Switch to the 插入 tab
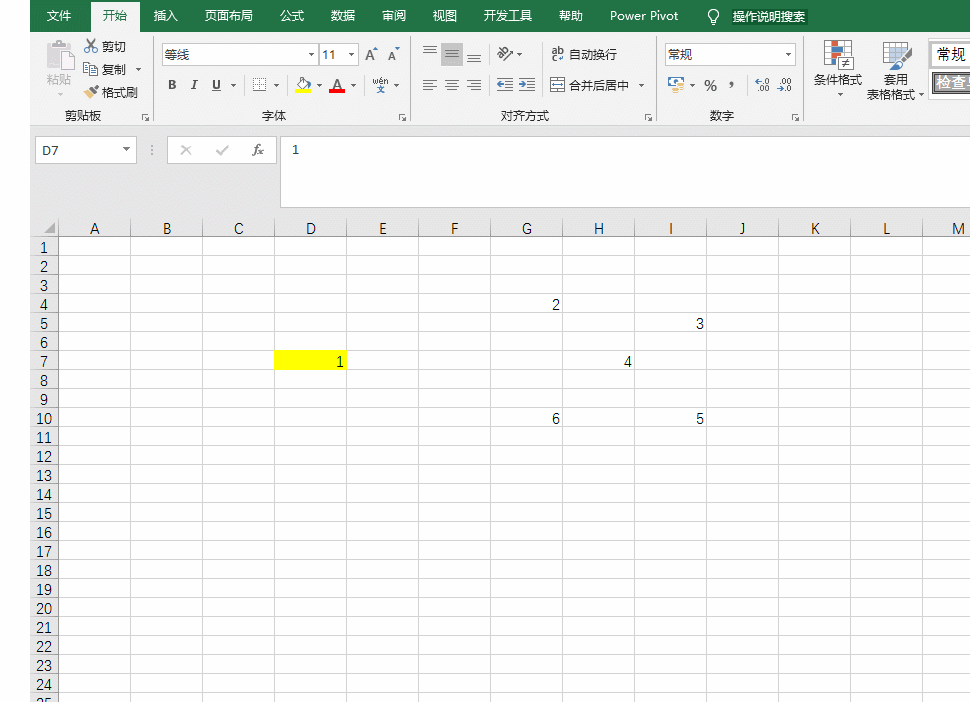This screenshot has height=702, width=970. [165, 15]
